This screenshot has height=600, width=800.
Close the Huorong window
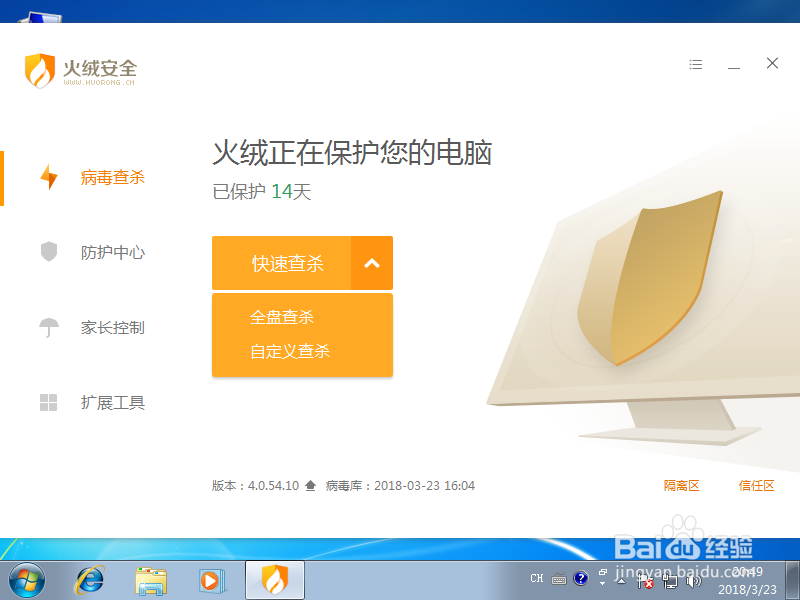click(772, 63)
